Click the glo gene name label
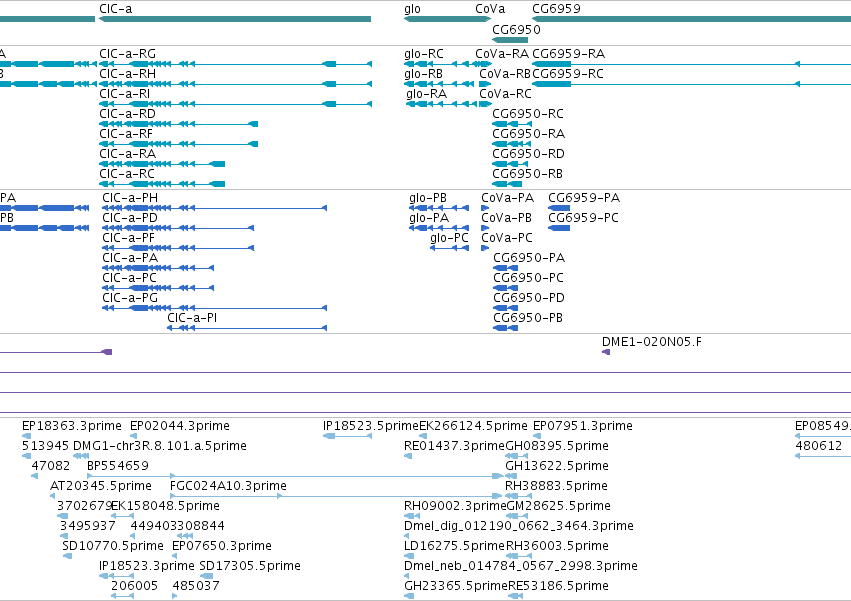 click(412, 9)
